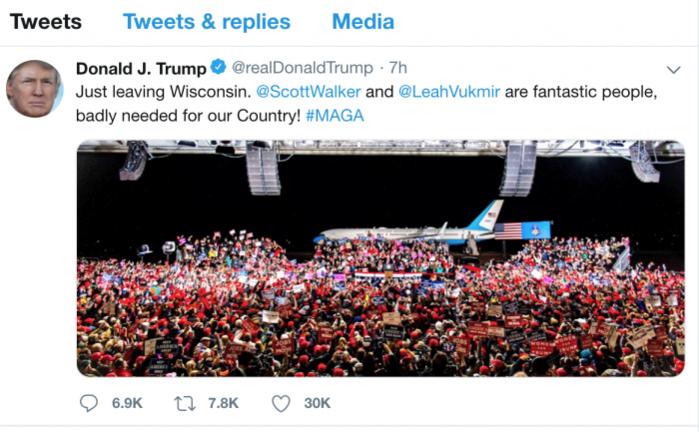
Task: Open the Donald J. Trump display name link
Action: pyautogui.click(x=140, y=68)
